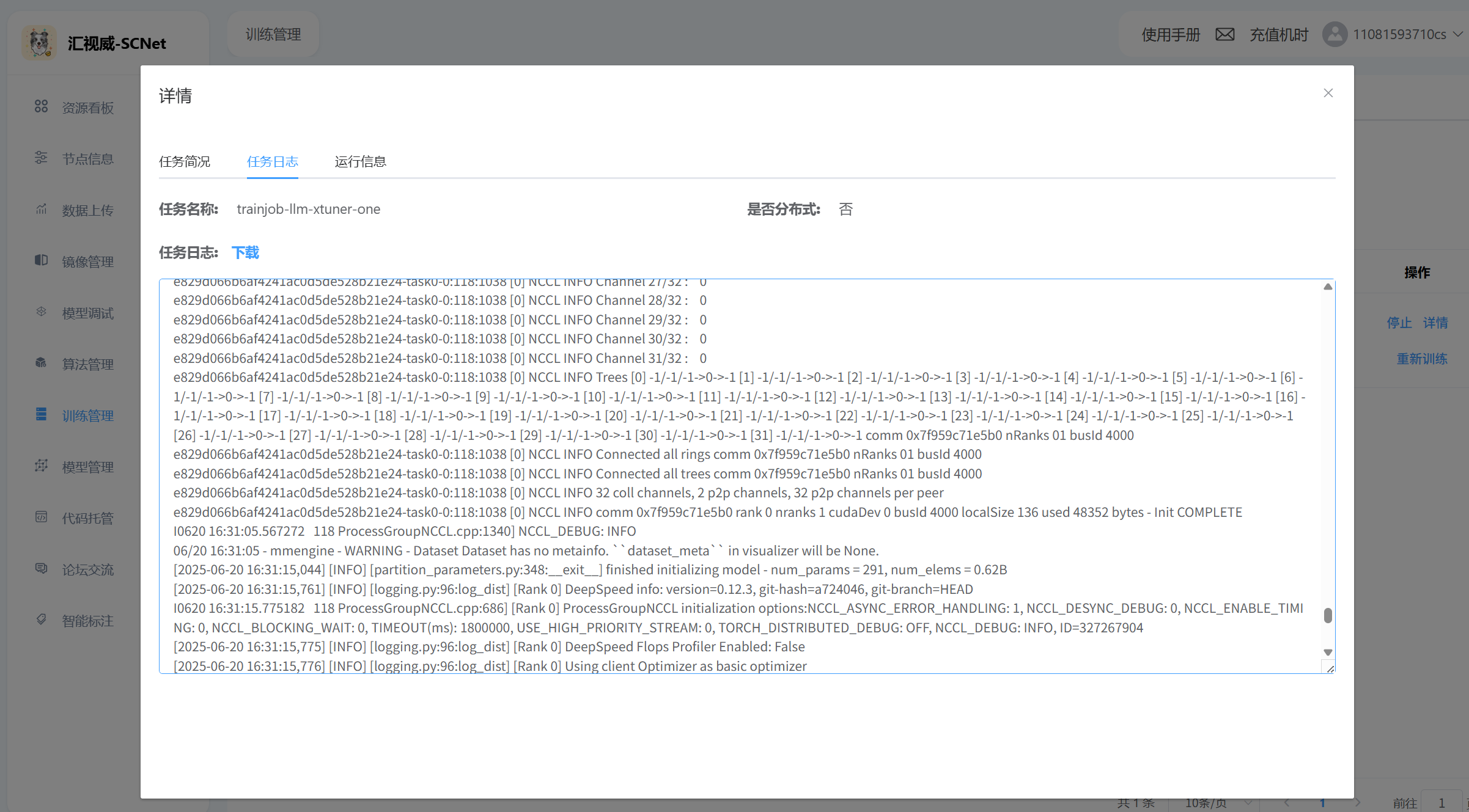The image size is (1469, 812).
Task: Click the 算法管理 sidebar icon
Action: pyautogui.click(x=41, y=364)
